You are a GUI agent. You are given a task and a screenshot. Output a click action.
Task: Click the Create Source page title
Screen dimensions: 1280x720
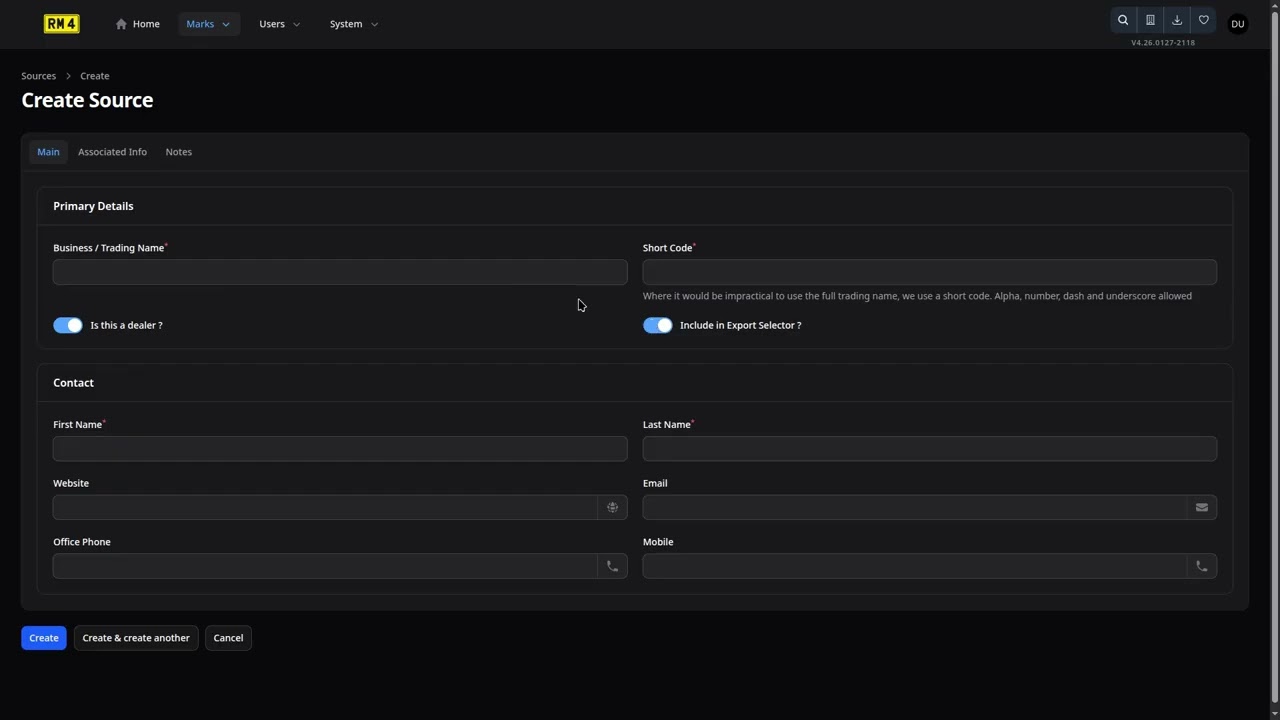[87, 100]
